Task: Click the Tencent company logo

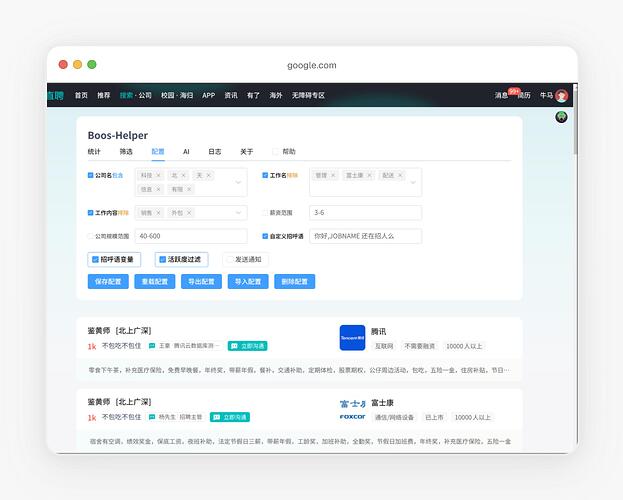Action: click(352, 338)
